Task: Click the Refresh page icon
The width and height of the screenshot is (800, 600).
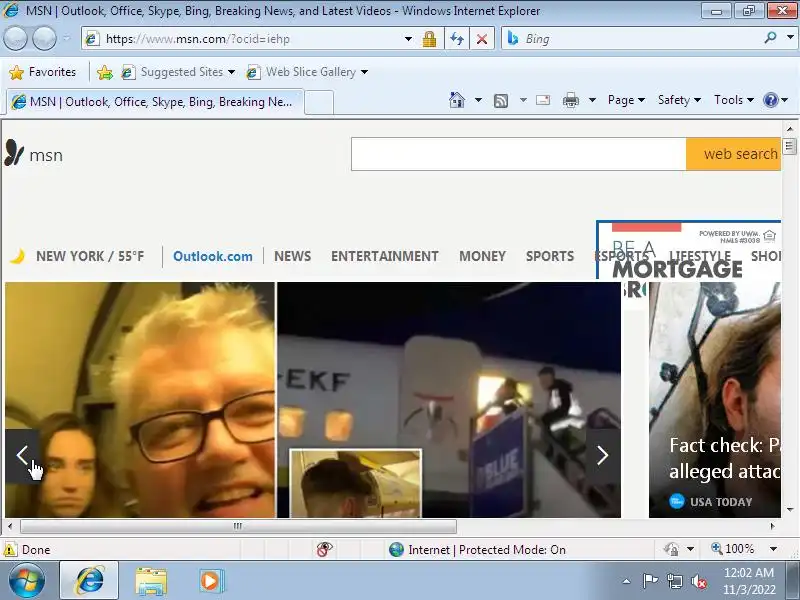Action: click(457, 39)
